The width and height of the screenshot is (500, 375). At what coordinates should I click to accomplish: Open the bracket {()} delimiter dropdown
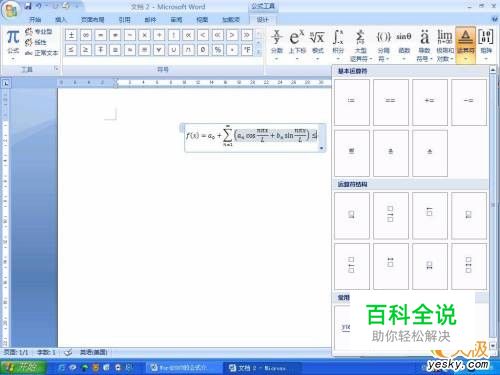click(383, 45)
